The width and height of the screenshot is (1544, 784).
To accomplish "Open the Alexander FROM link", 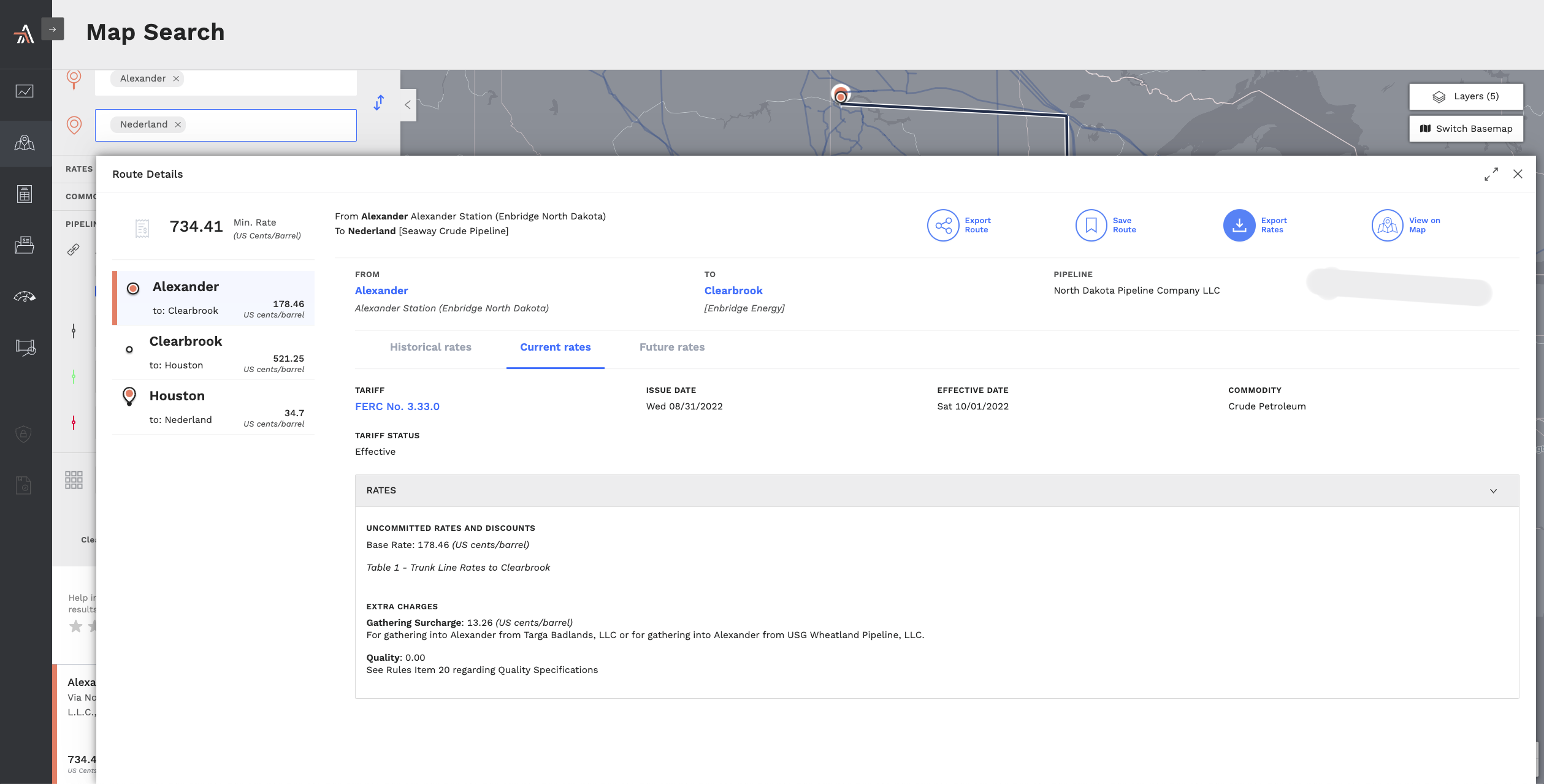I will tap(381, 291).
